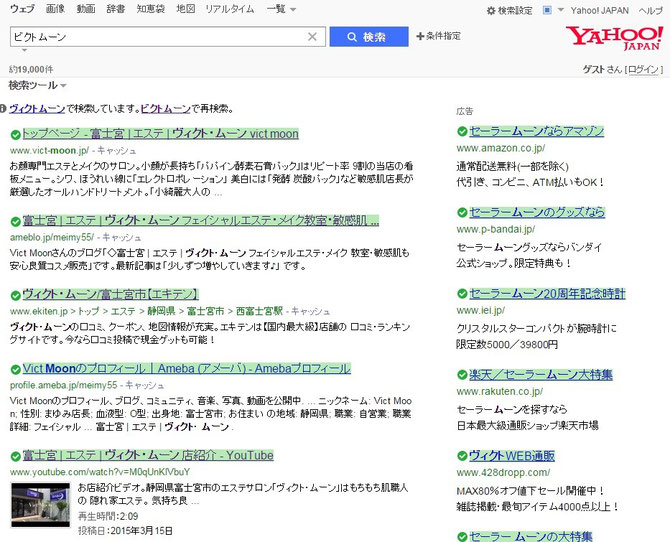Image resolution: width=670 pixels, height=542 pixels.
Task: Click green check icon beside 20周年記念時計 ad
Action: 462,294
